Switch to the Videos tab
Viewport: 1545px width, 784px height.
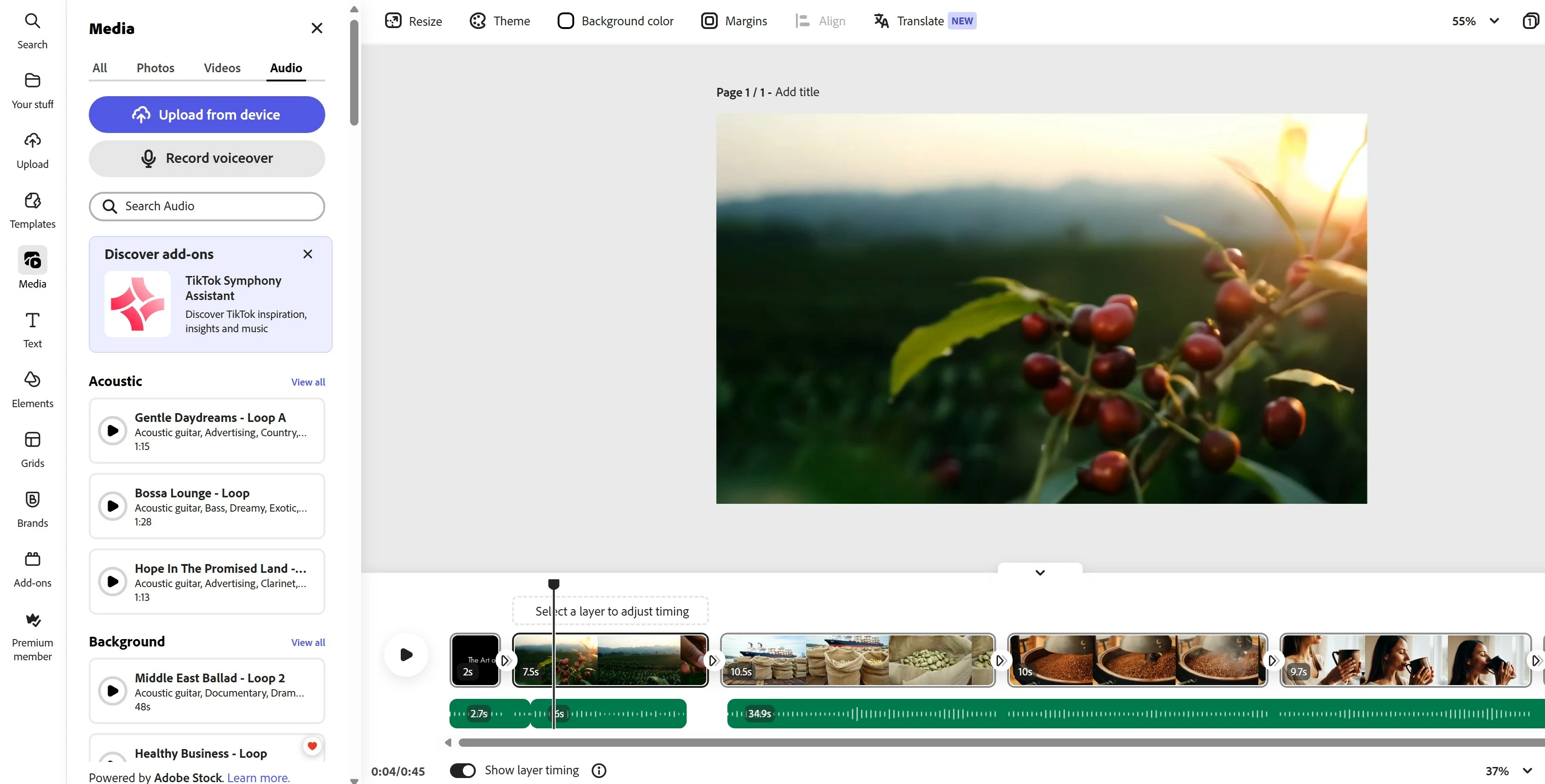point(222,68)
